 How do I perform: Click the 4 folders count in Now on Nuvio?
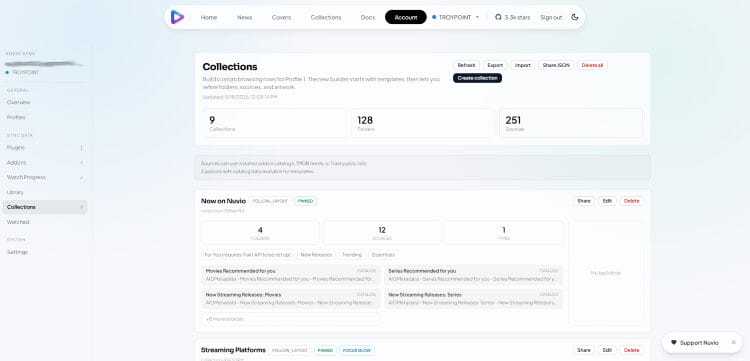(x=260, y=233)
